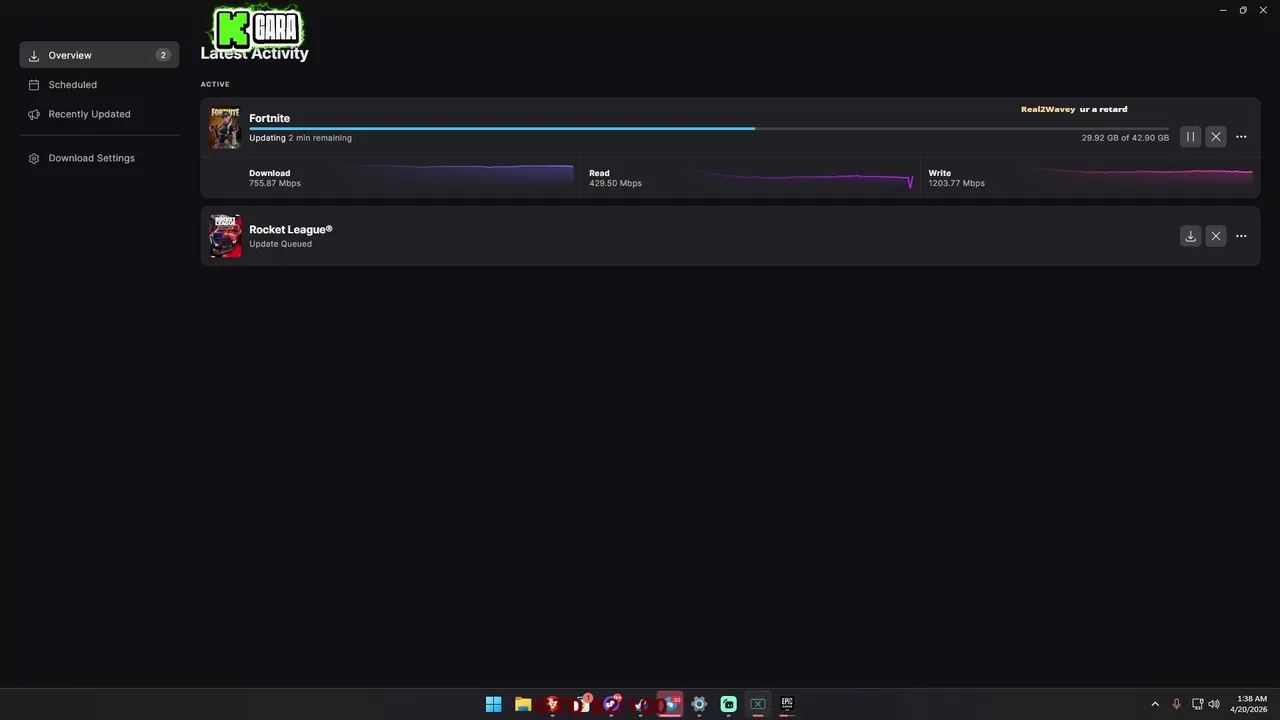Viewport: 1280px width, 720px height.
Task: Click the Fortnite update progress bar
Action: 708,128
